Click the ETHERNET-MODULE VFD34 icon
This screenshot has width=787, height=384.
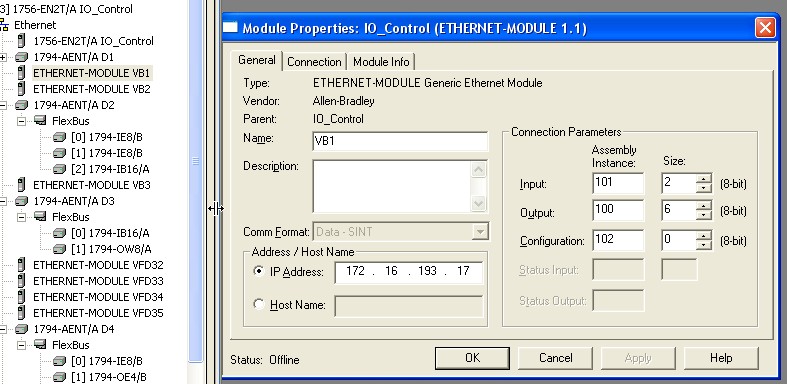pos(21,297)
